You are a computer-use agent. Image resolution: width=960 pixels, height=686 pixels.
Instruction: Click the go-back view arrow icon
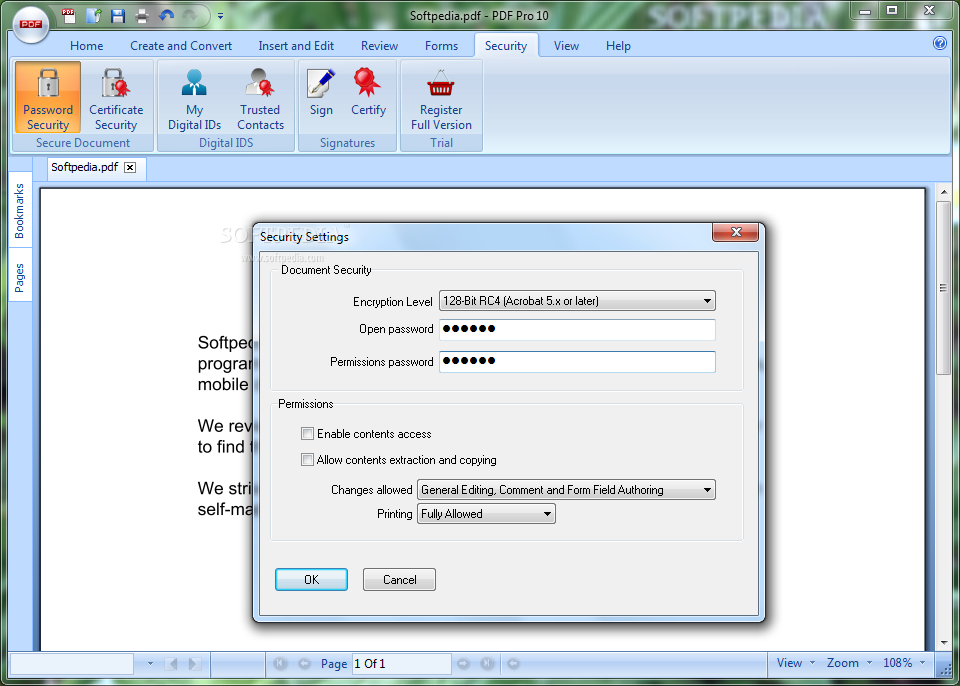pos(513,663)
